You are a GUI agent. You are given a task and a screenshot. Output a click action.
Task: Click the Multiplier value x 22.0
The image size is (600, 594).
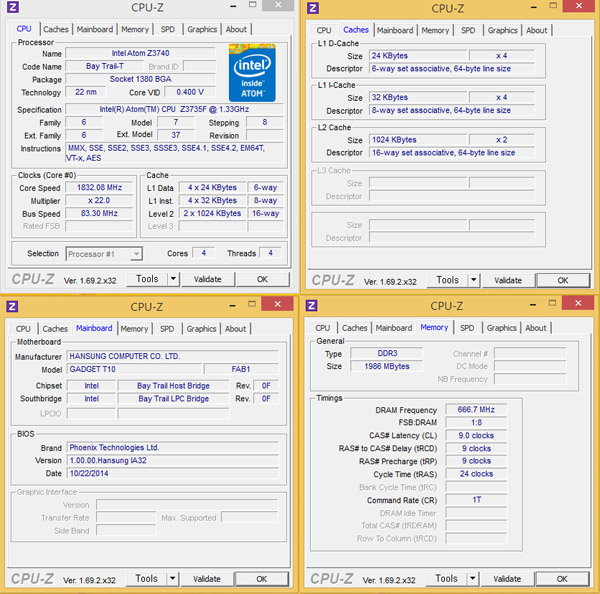(99, 201)
